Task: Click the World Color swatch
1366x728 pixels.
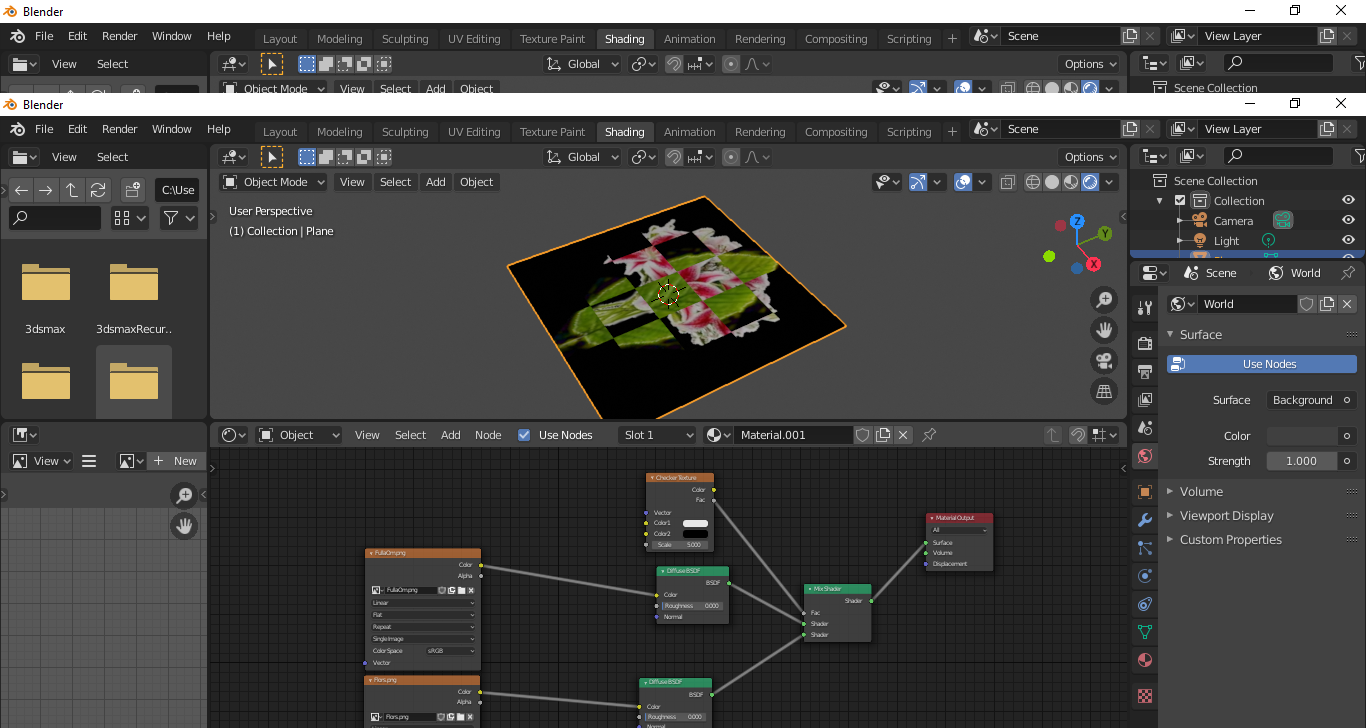Action: coord(1302,436)
